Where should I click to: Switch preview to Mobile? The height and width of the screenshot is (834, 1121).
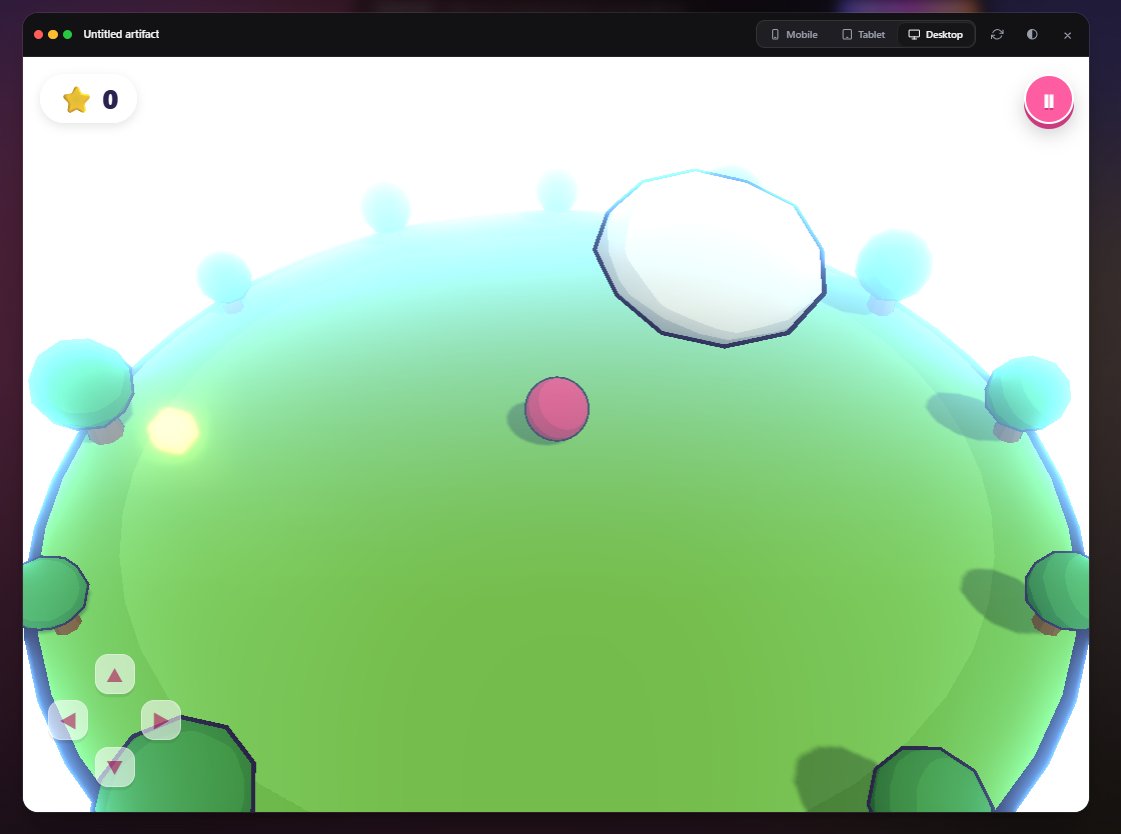pyautogui.click(x=794, y=34)
